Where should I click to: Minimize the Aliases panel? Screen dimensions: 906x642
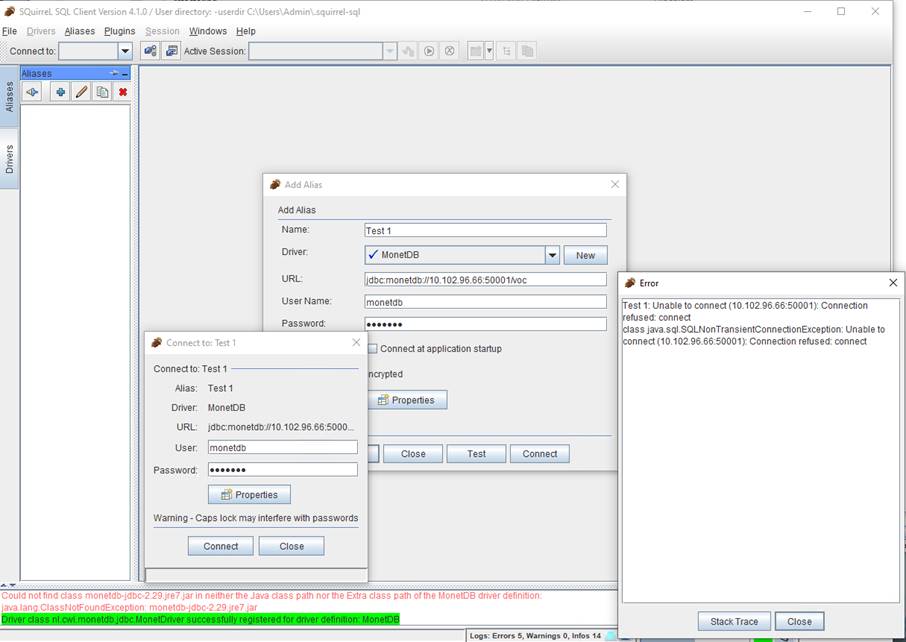[125, 74]
